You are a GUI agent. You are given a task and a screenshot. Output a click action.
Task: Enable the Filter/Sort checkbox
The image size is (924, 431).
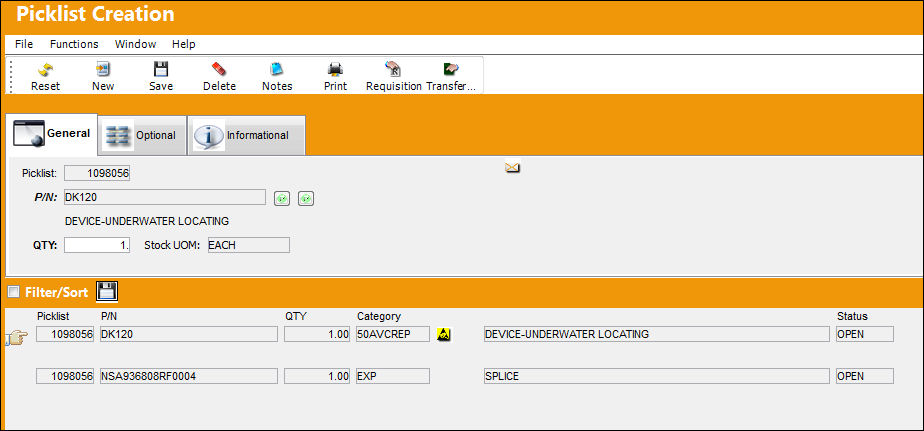point(13,292)
